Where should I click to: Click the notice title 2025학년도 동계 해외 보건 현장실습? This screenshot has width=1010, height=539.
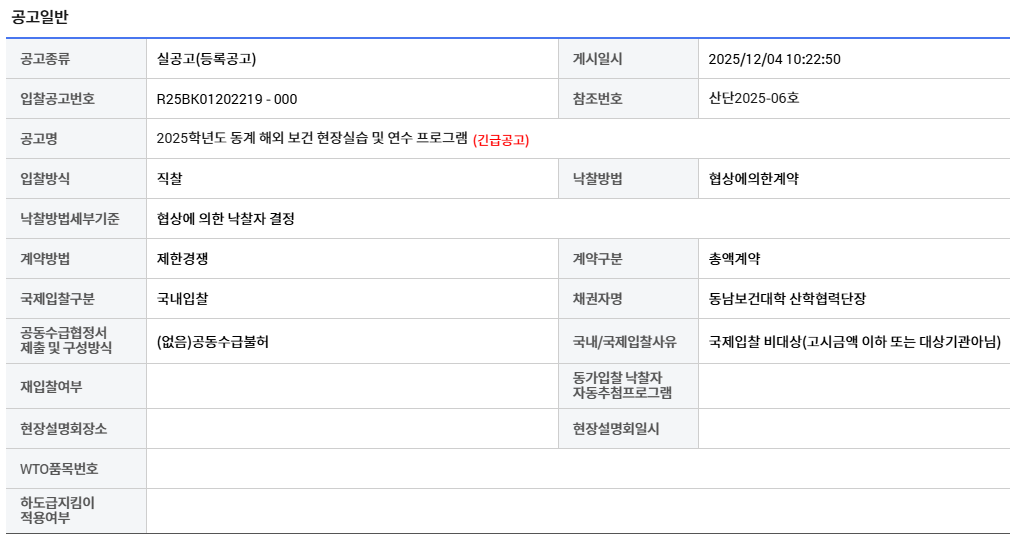(x=312, y=139)
